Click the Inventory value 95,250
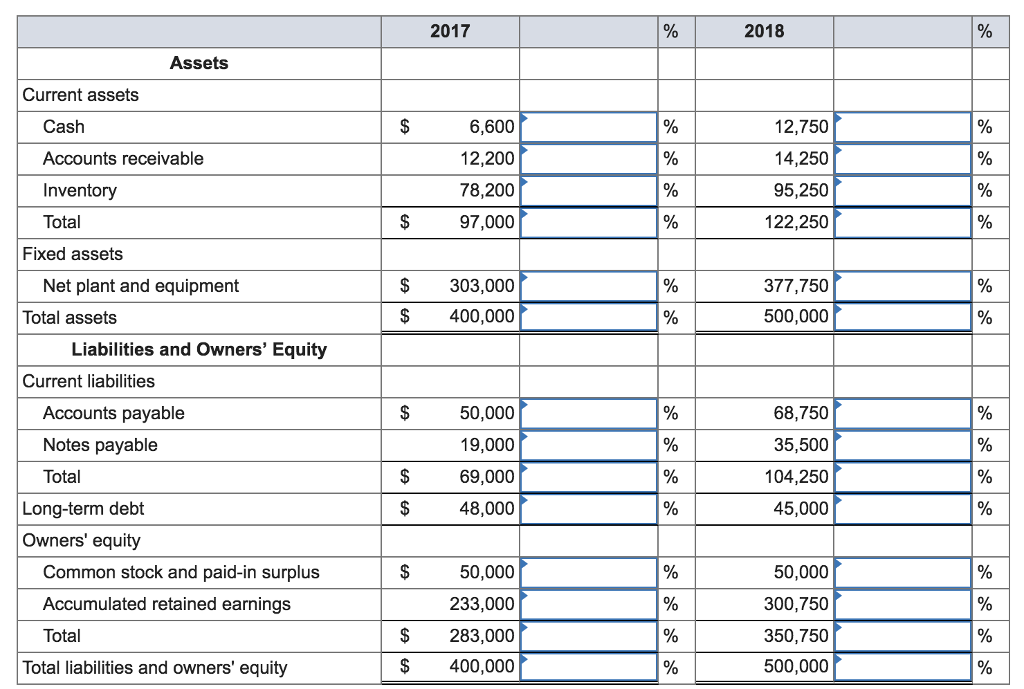The height and width of the screenshot is (689, 1024). point(801,191)
